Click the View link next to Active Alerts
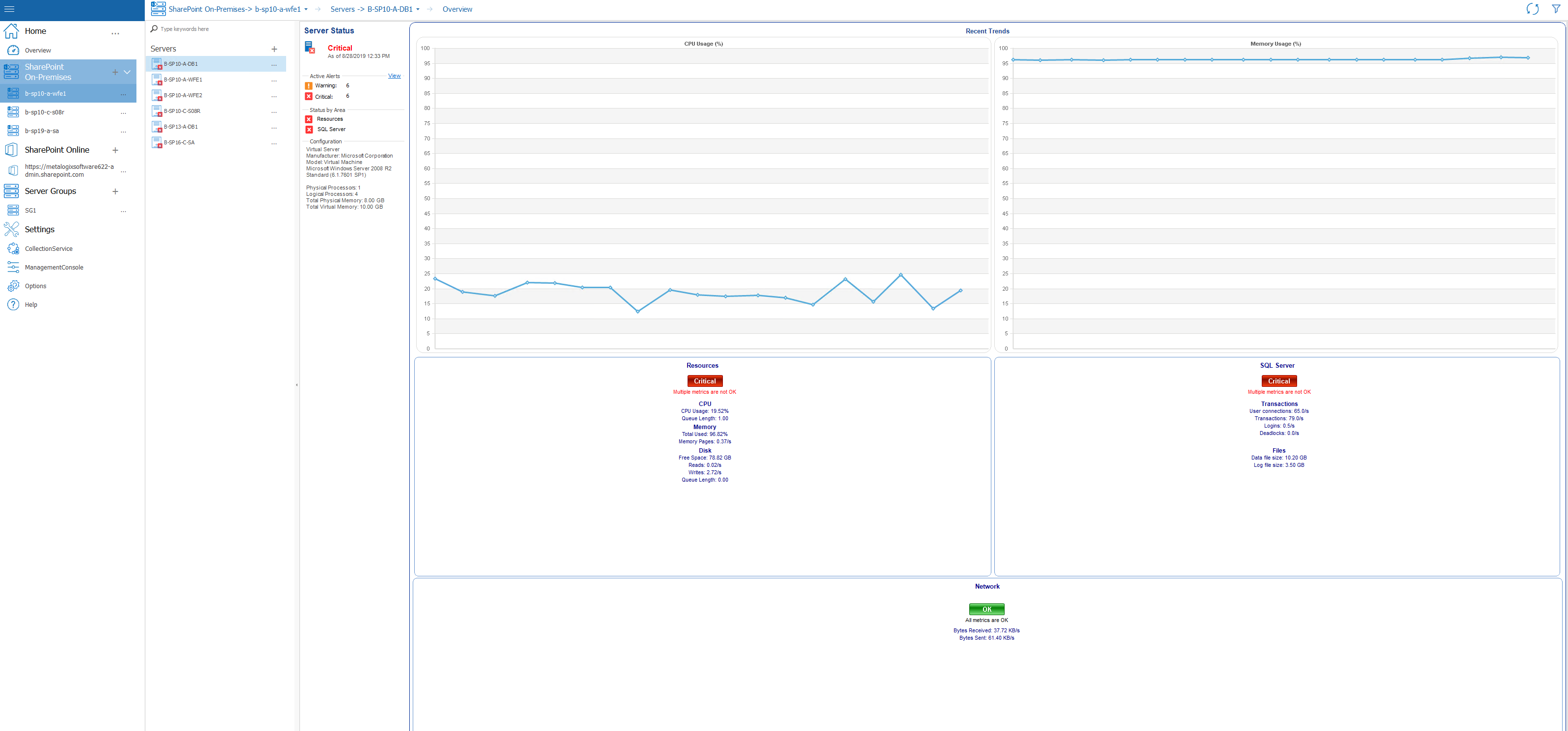 394,76
